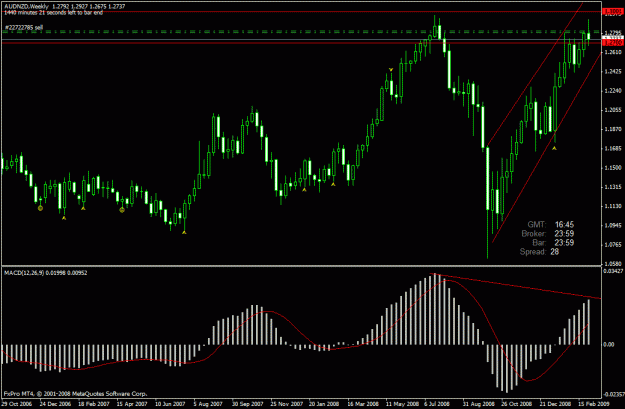Select the lower red channel trendline
This screenshot has height=409, width=625.
click(x=546, y=148)
